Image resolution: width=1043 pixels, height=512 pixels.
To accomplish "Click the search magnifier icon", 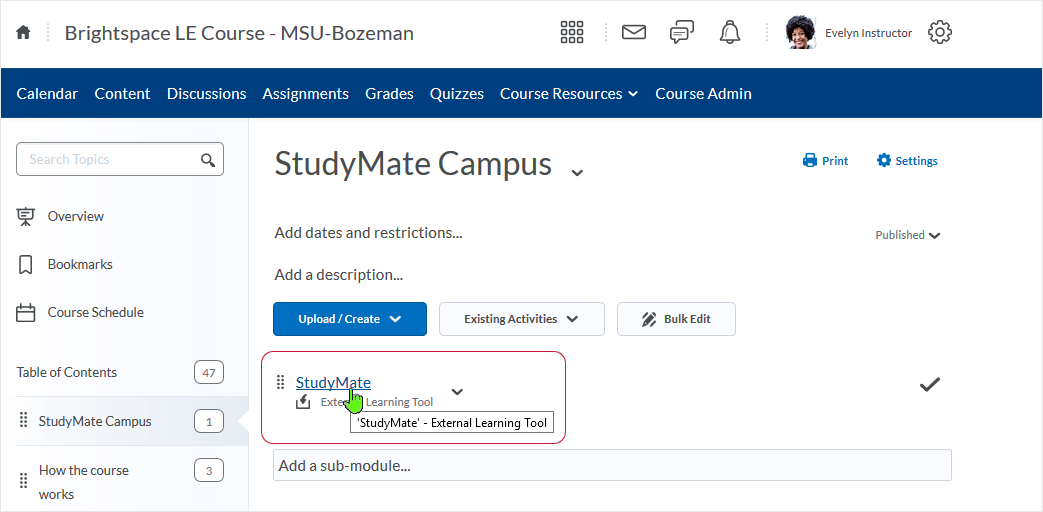I will click(x=208, y=160).
